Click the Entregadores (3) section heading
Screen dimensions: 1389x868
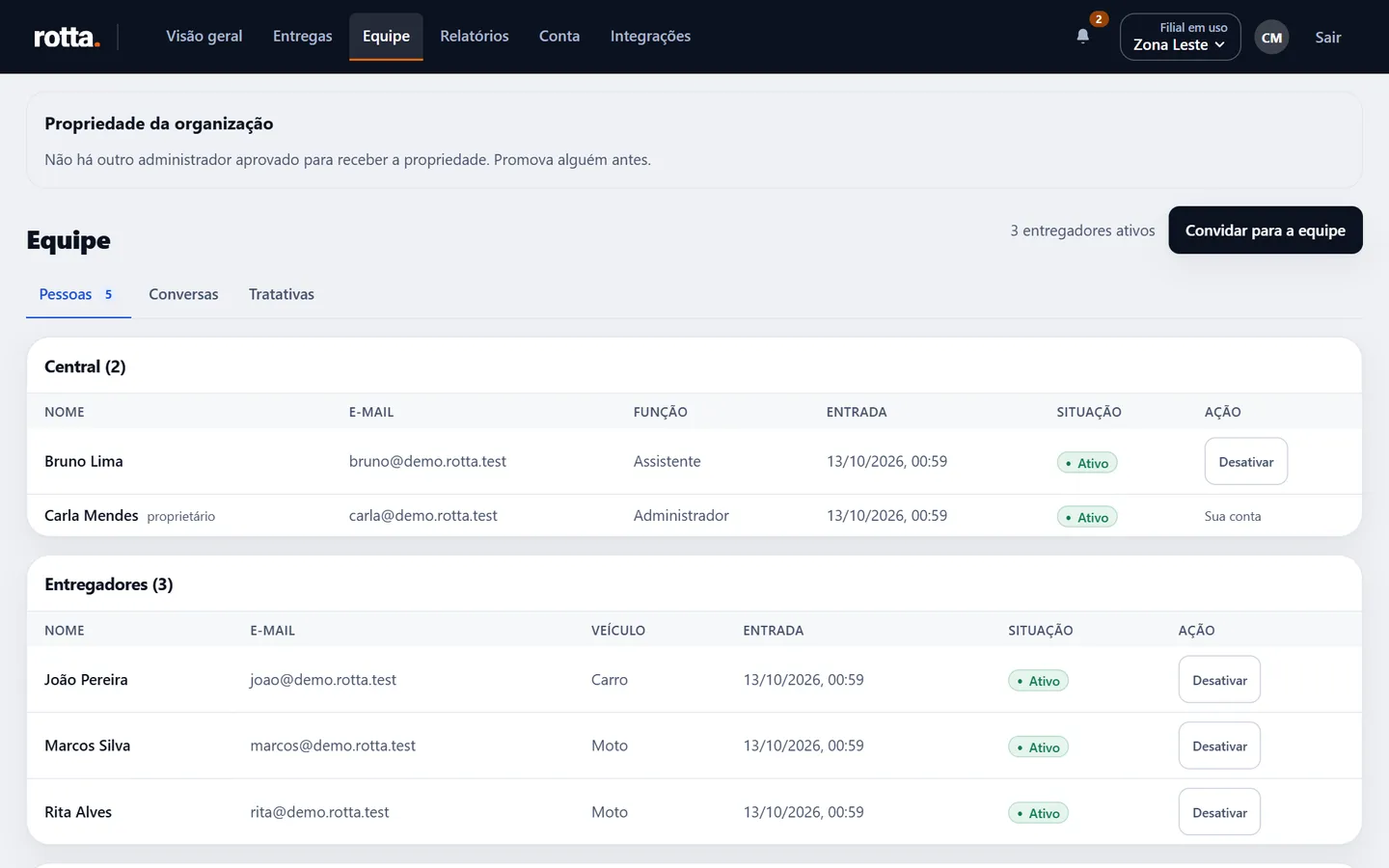click(x=109, y=584)
